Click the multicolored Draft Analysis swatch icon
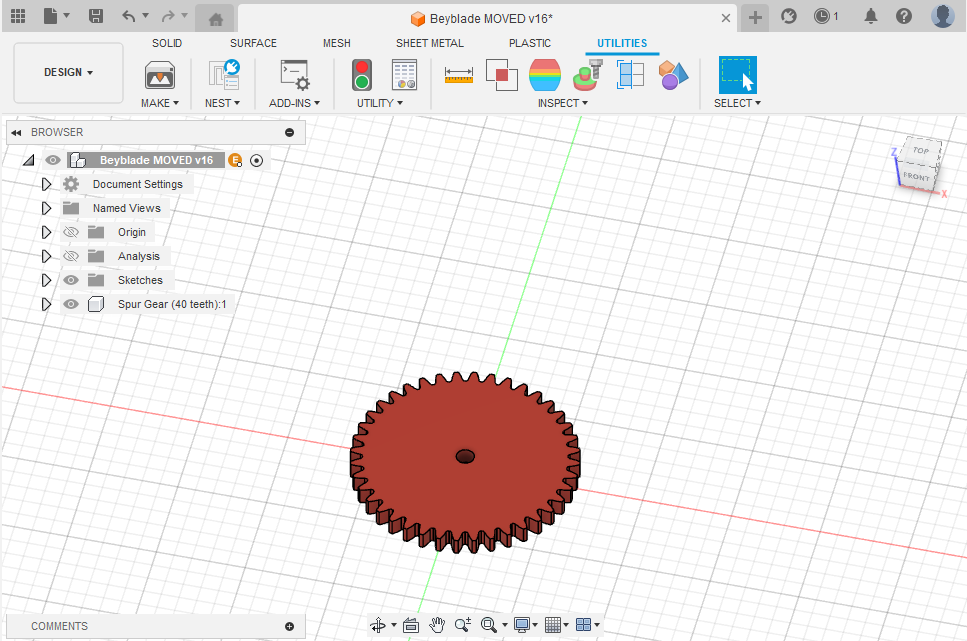The height and width of the screenshot is (641, 967). (545, 75)
